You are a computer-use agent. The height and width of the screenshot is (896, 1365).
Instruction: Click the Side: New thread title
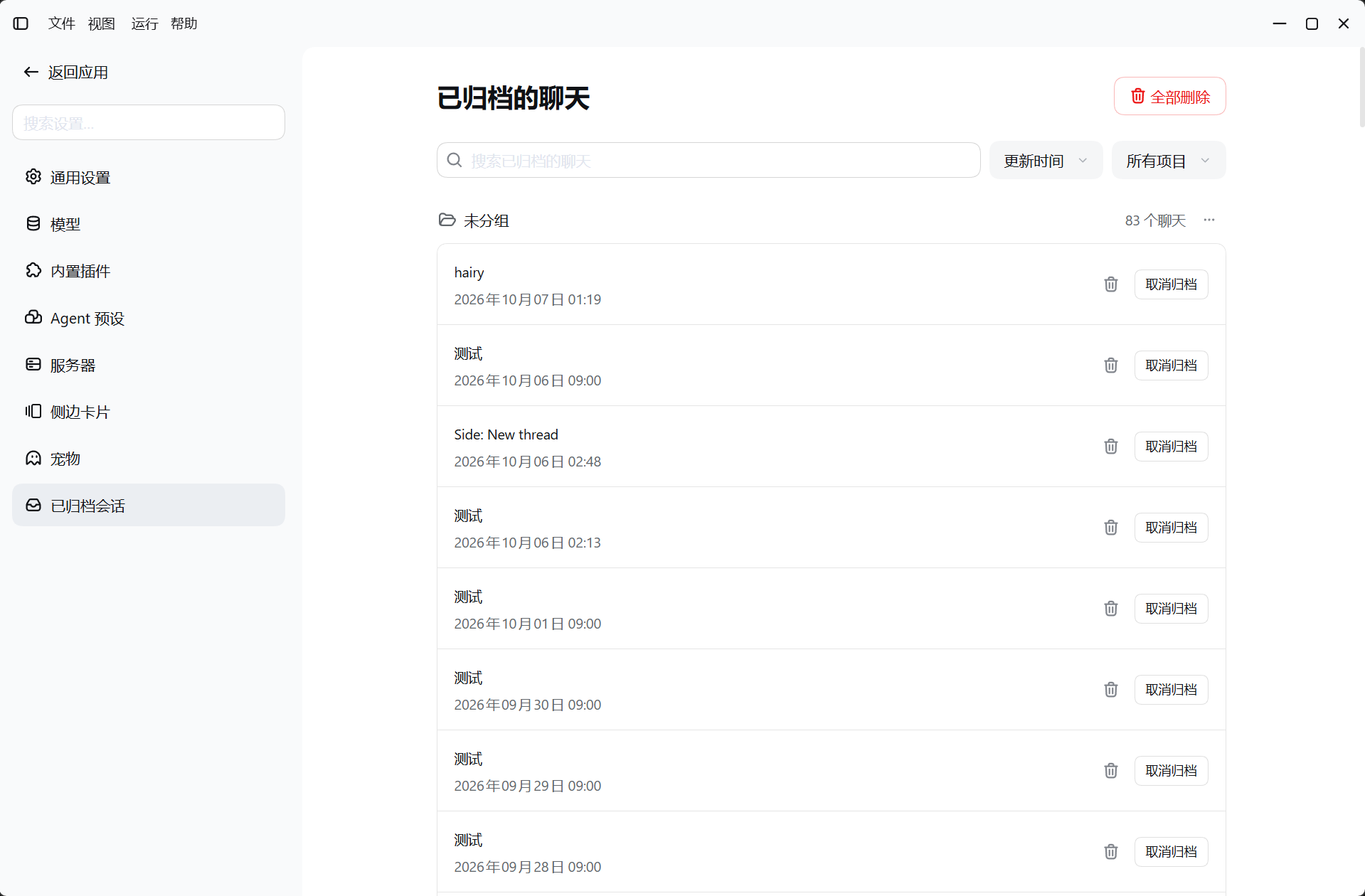(x=506, y=434)
